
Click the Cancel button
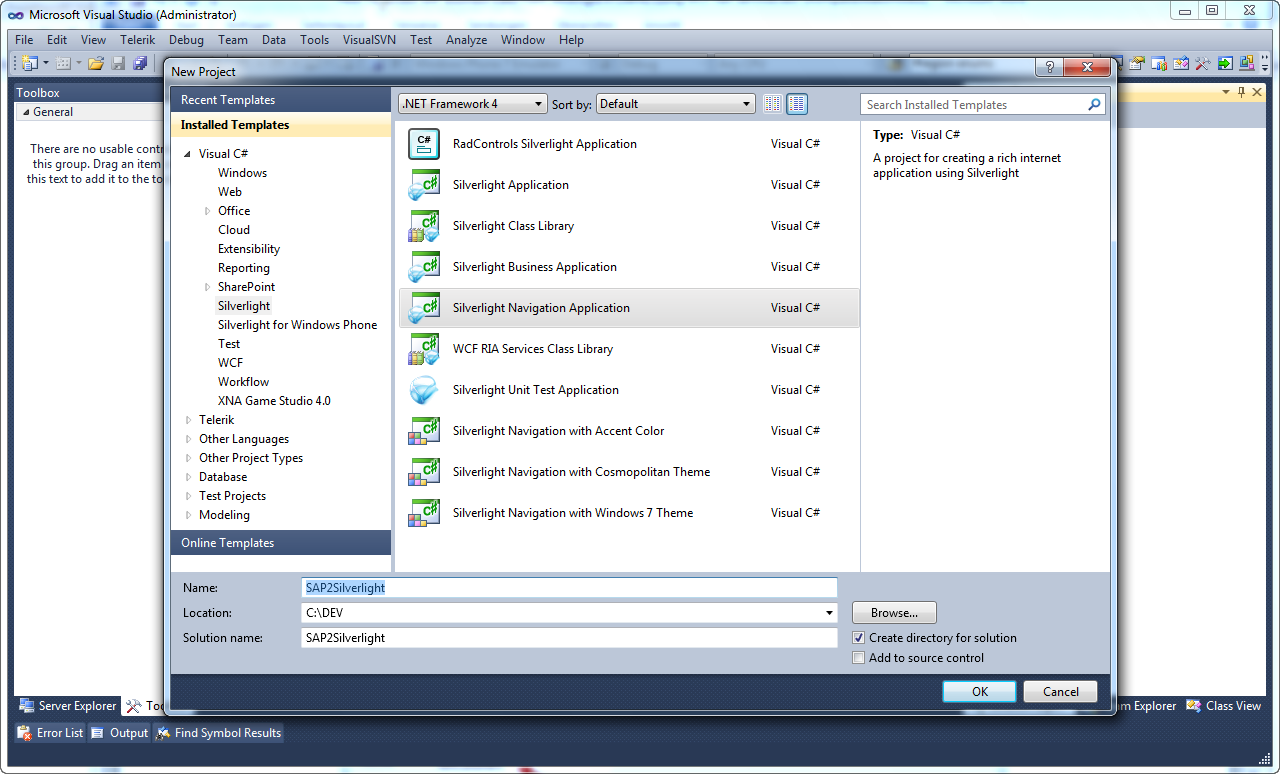(1060, 691)
